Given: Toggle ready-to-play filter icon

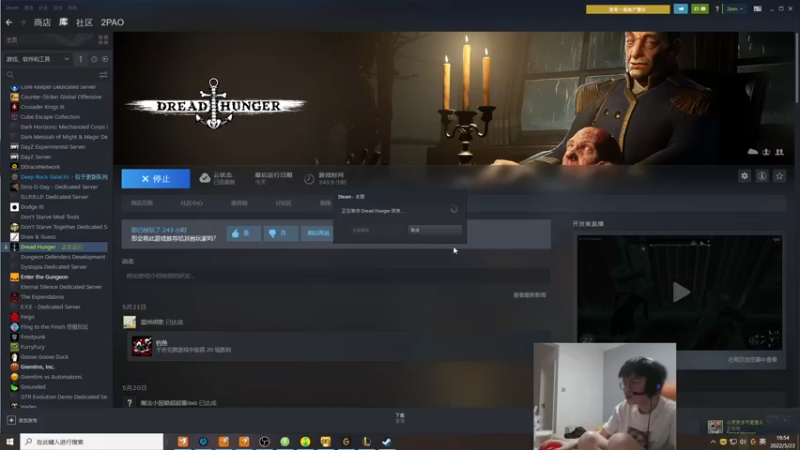Looking at the screenshot, I should point(105,59).
